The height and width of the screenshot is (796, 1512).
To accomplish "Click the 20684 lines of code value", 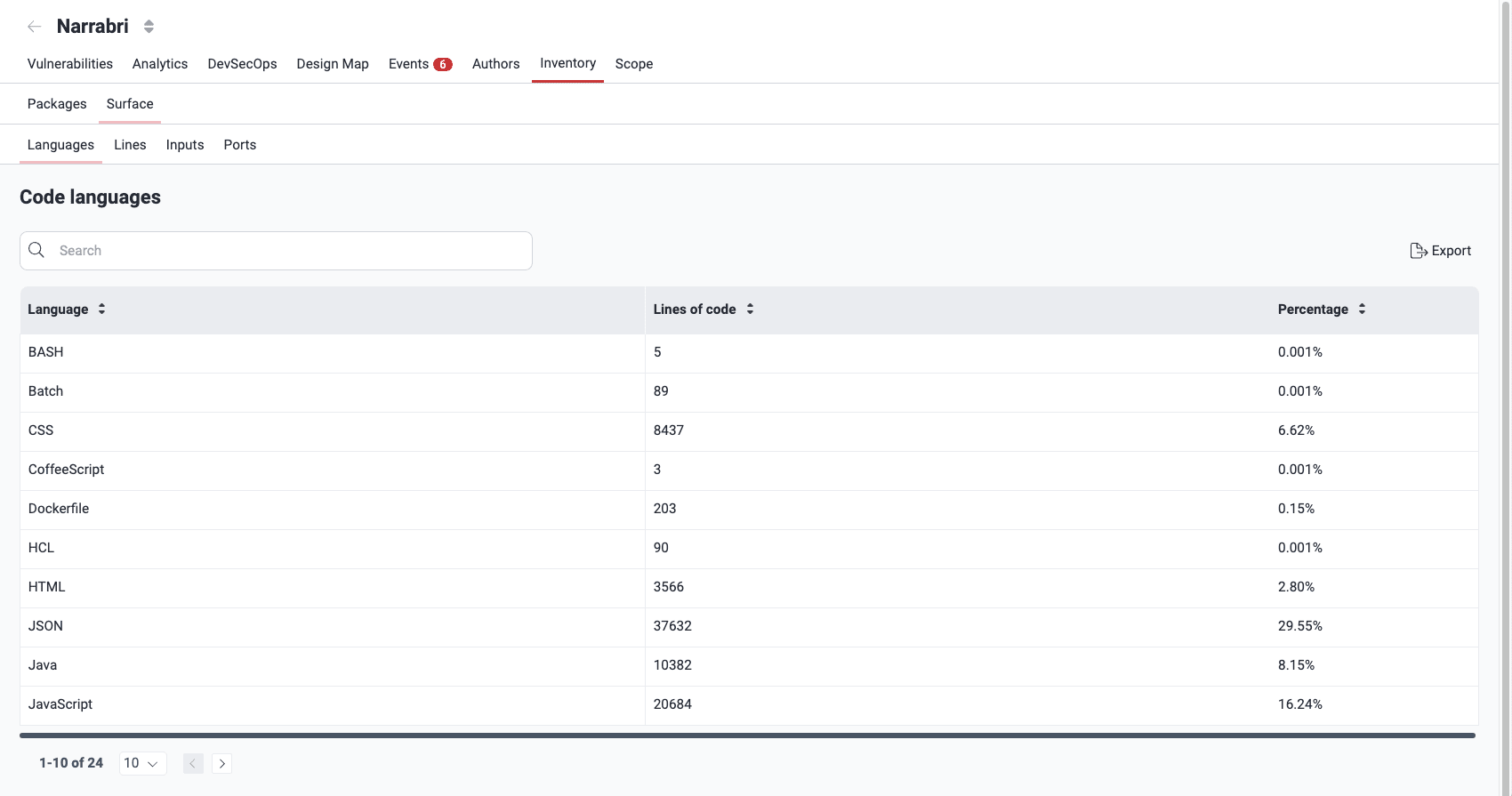I will coord(672,704).
